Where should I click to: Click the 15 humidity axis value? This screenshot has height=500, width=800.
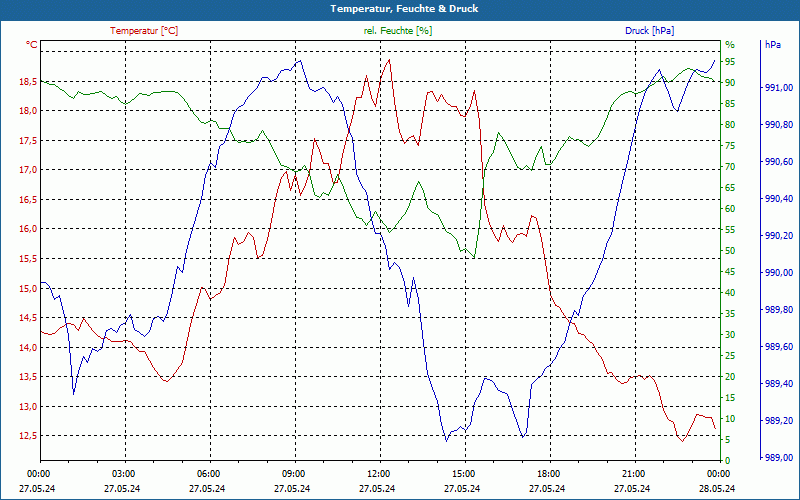(x=730, y=397)
